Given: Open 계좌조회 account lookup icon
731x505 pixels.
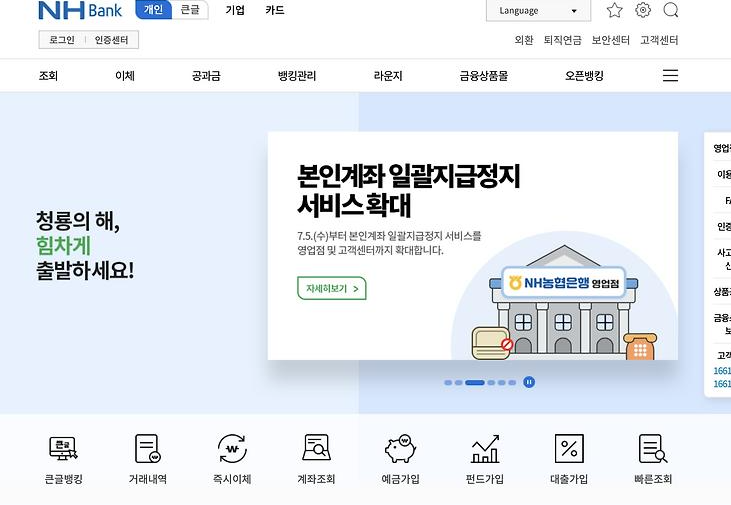Looking at the screenshot, I should point(317,448).
